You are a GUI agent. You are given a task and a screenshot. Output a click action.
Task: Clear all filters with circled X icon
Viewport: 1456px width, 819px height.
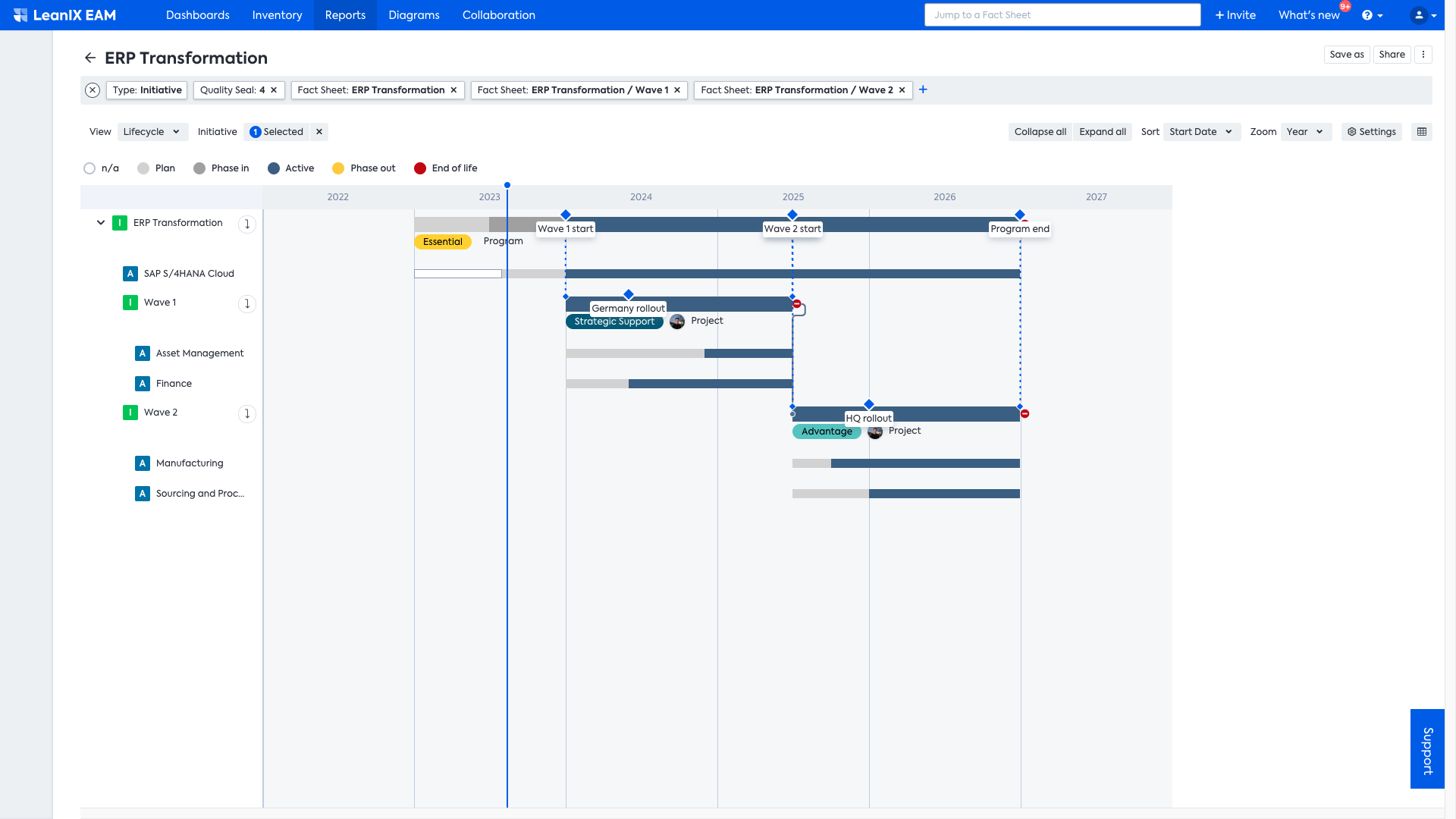pyautogui.click(x=93, y=90)
